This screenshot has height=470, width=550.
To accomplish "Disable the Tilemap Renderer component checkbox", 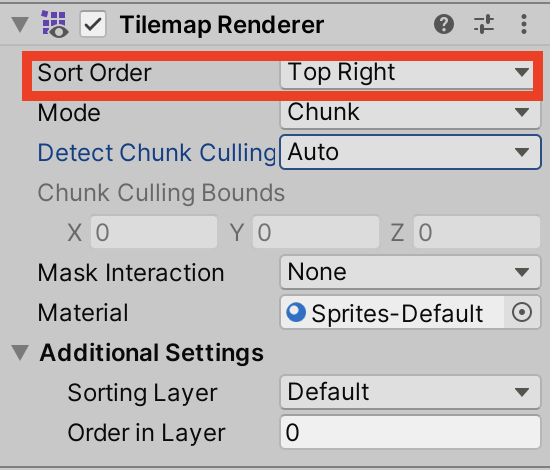I will [93, 24].
